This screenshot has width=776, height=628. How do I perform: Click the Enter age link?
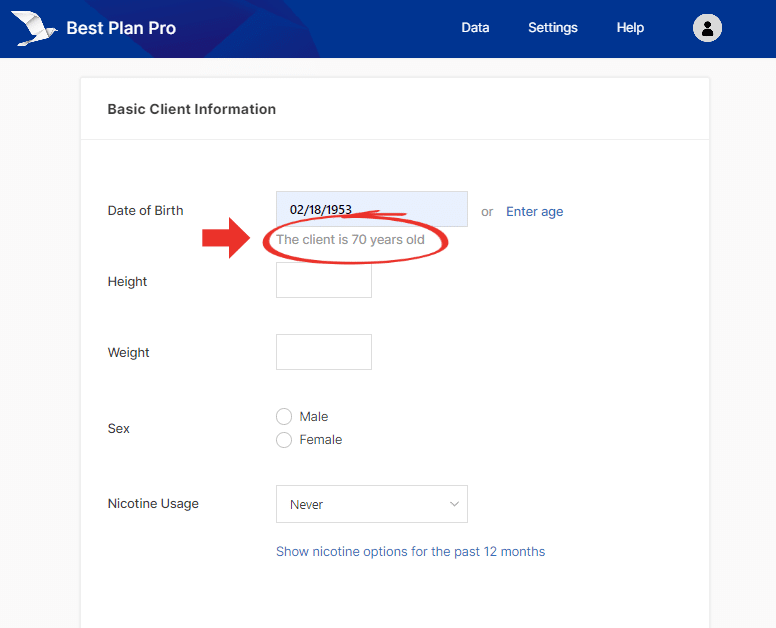point(534,211)
